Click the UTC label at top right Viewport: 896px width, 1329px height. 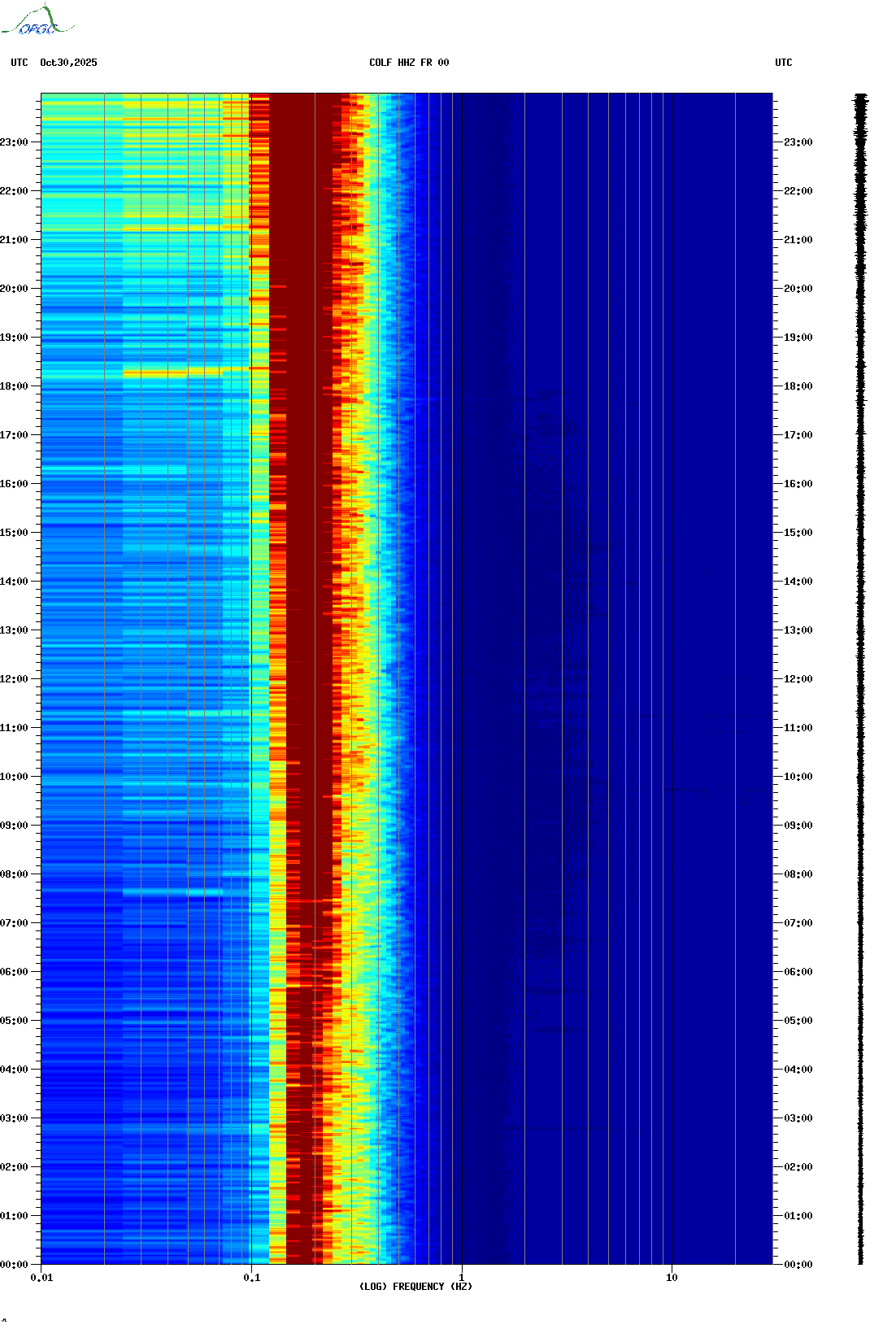[x=783, y=63]
